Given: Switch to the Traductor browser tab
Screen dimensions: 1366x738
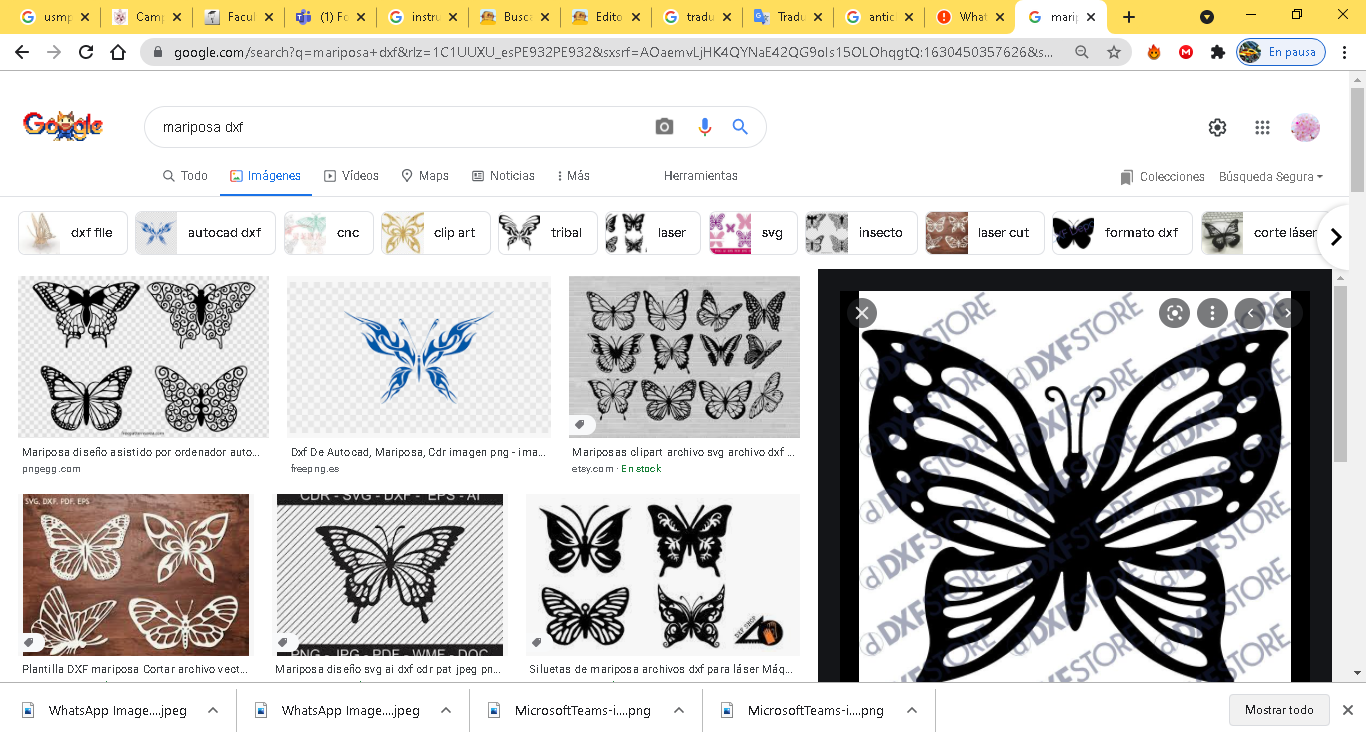Looking at the screenshot, I should coord(788,17).
